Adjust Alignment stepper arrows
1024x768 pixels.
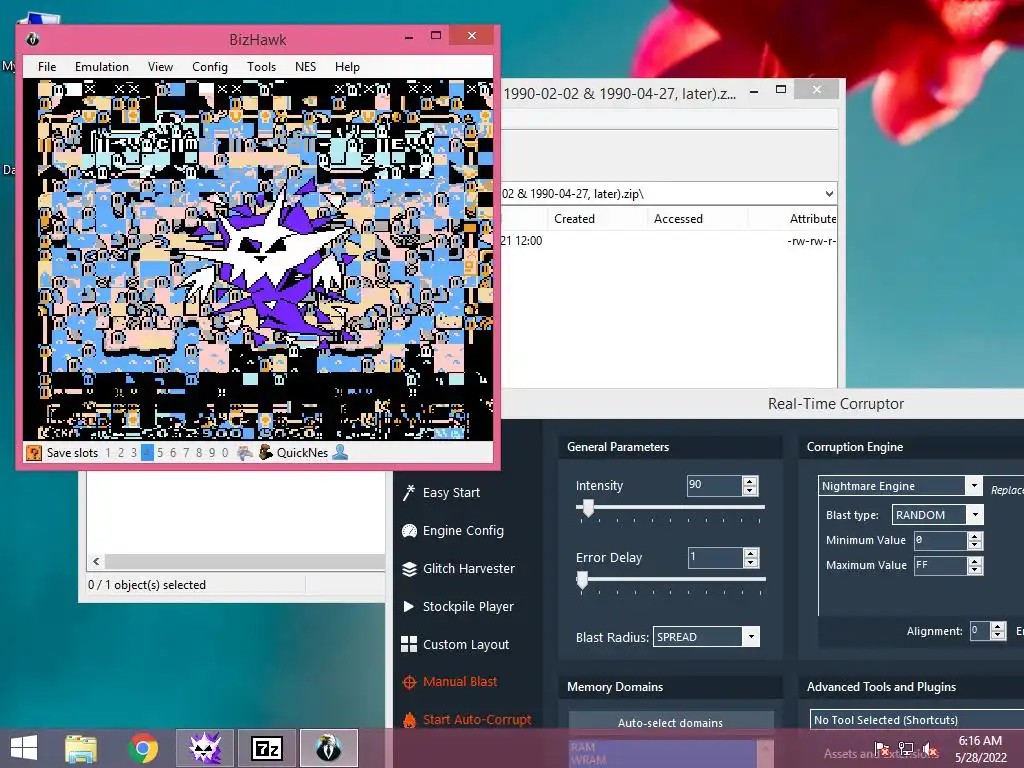click(x=997, y=631)
